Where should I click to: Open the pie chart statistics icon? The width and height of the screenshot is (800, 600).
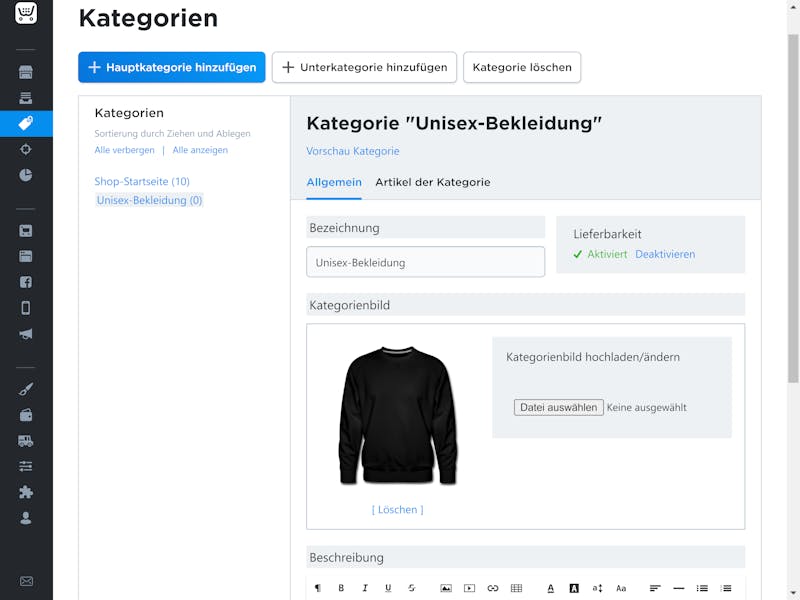point(26,175)
